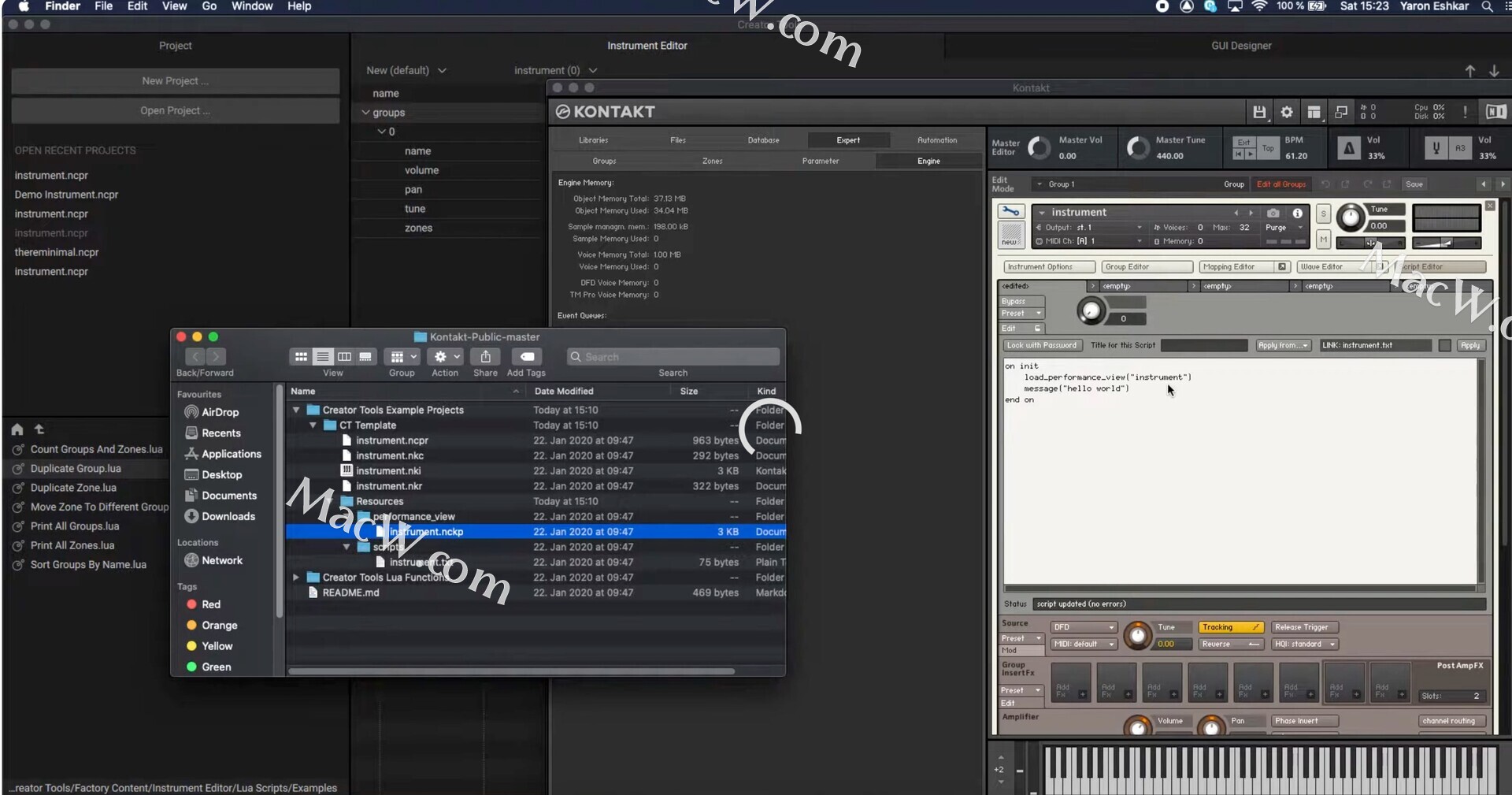Screen dimensions: 1512x795
Task: Click the Spotlight search icon in menu bar
Action: pyautogui.click(x=1487, y=6)
